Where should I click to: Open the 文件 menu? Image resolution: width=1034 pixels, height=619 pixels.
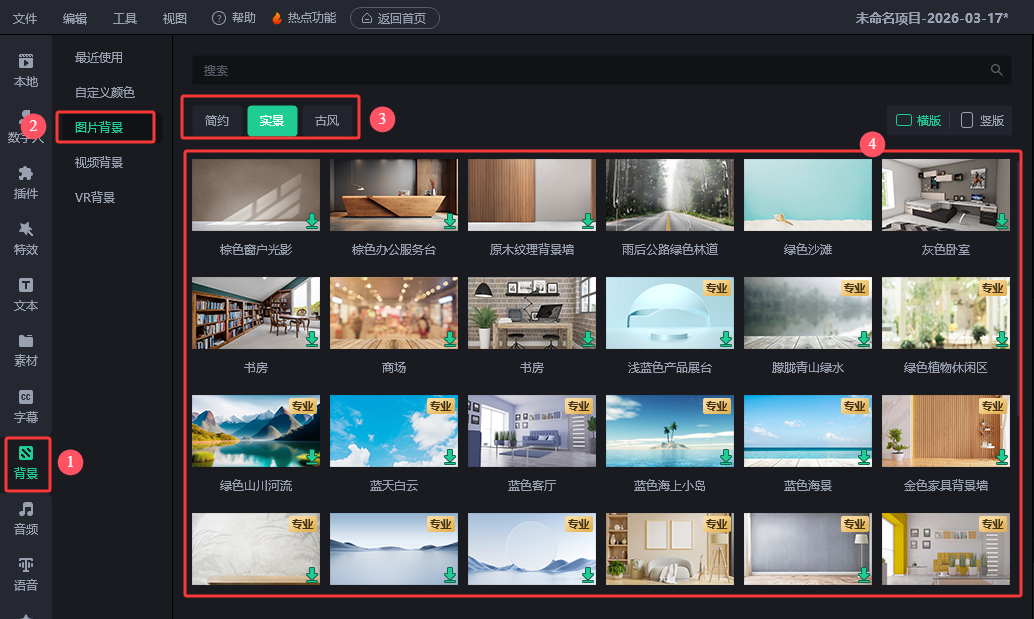point(25,19)
